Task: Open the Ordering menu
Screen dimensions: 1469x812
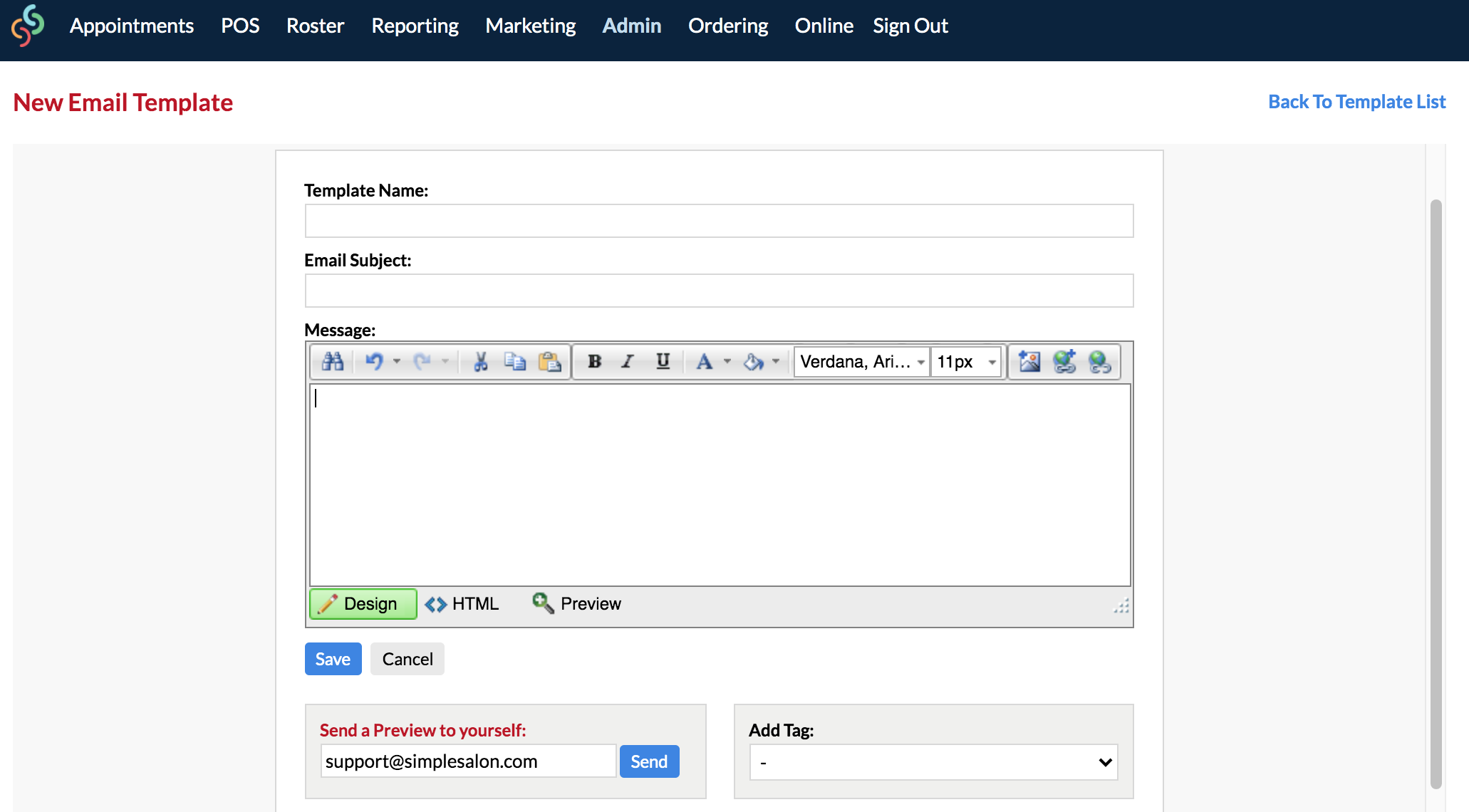Action: (728, 26)
